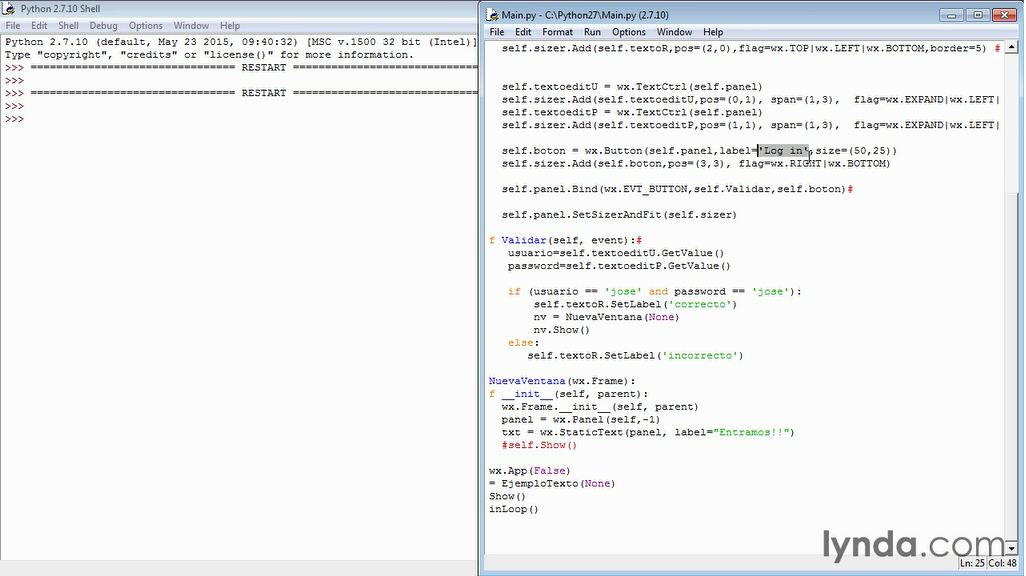Open File menu in Python Shell window
The image size is (1026, 576).
12,26
